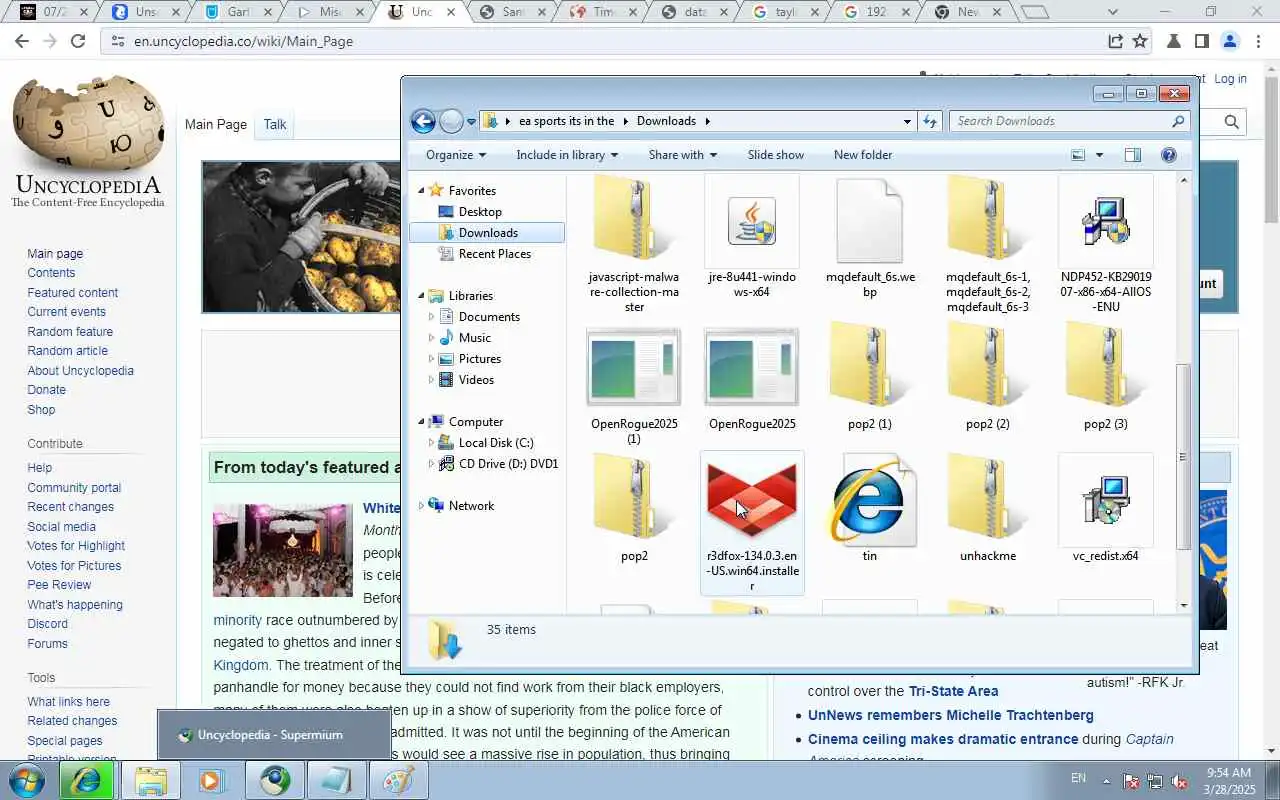Open Windows Media Player from taskbar

pos(212,780)
